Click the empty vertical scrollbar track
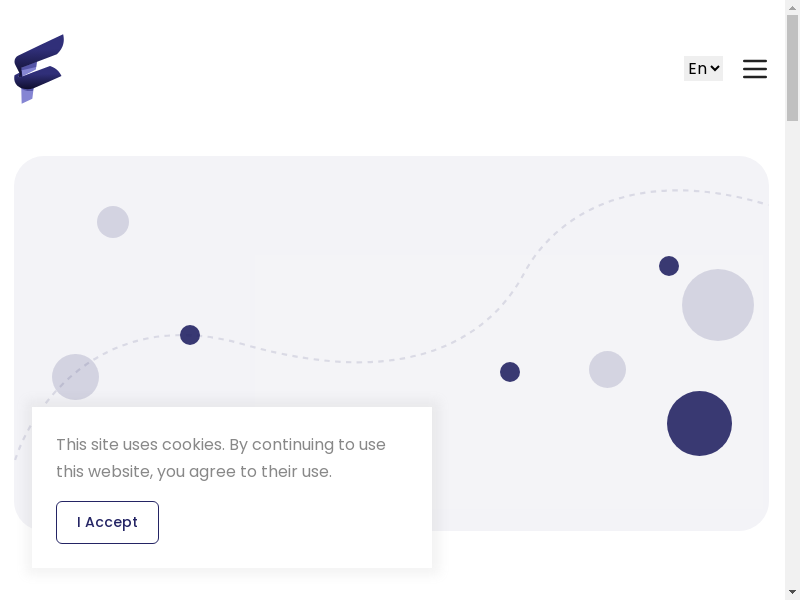 pyautogui.click(x=792, y=350)
